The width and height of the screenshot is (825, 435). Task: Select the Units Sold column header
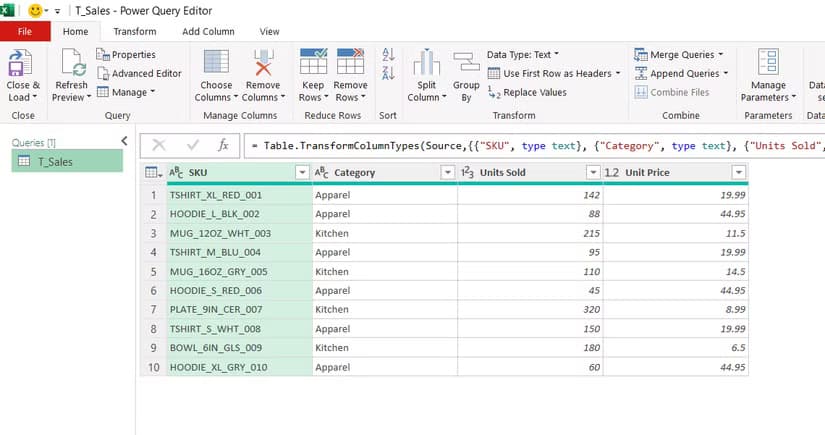pos(530,173)
